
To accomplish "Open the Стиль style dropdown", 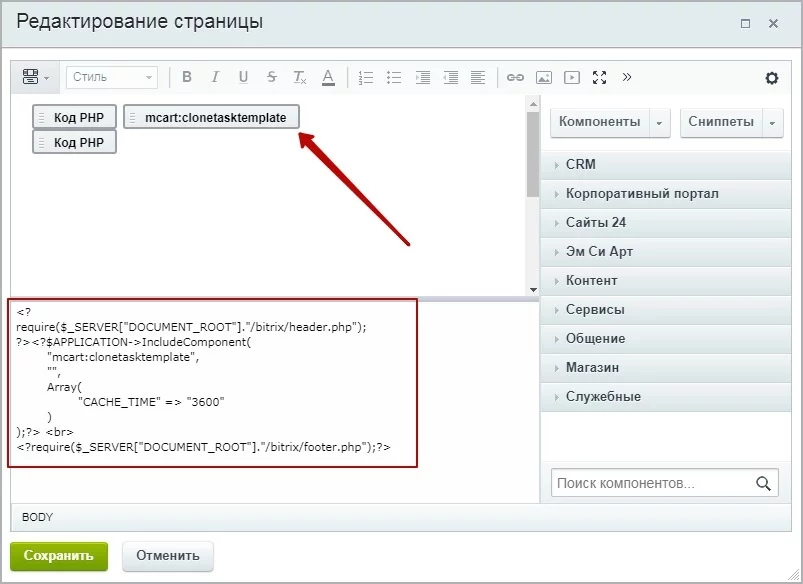I will tap(112, 77).
